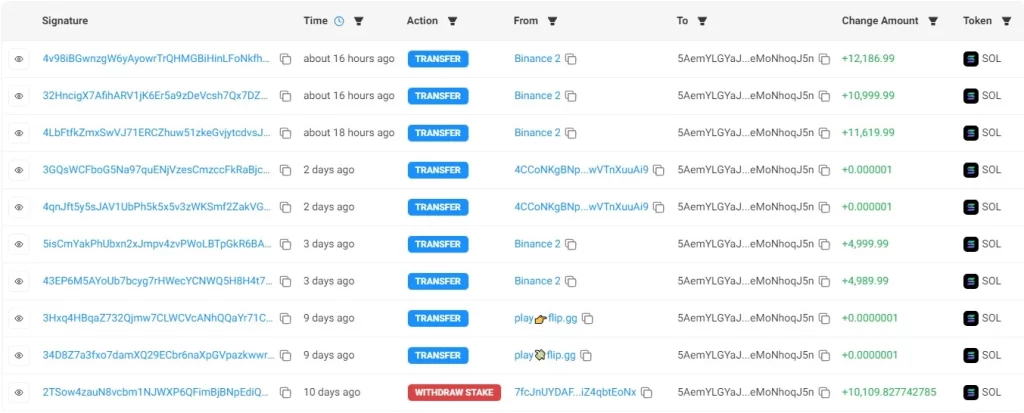Viewport: 1024px width, 413px height.
Task: Copy To address in the 32HncigX7 row
Action: click(824, 96)
